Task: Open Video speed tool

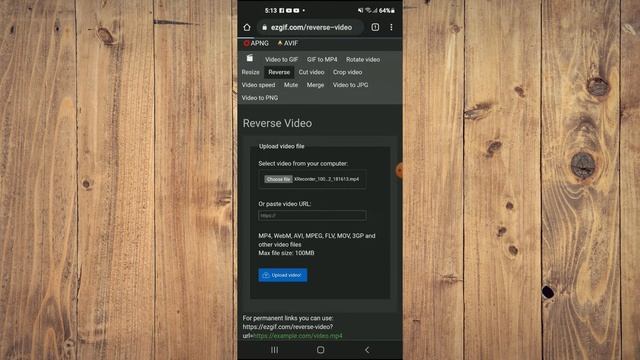Action: [258, 85]
